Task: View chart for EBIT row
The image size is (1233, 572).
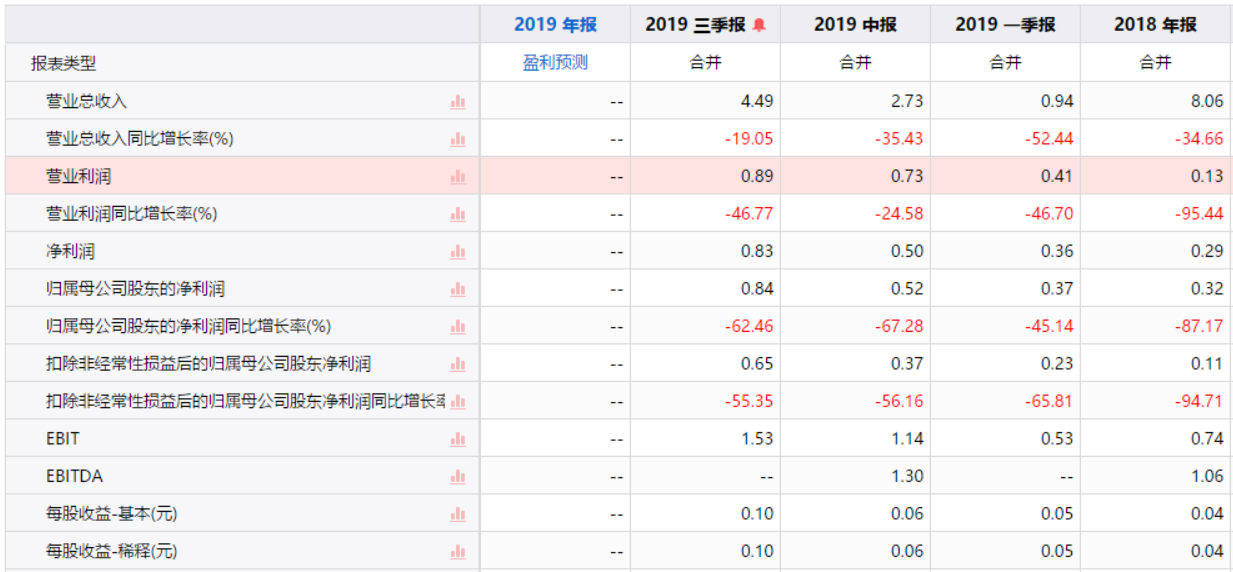Action: (x=458, y=439)
